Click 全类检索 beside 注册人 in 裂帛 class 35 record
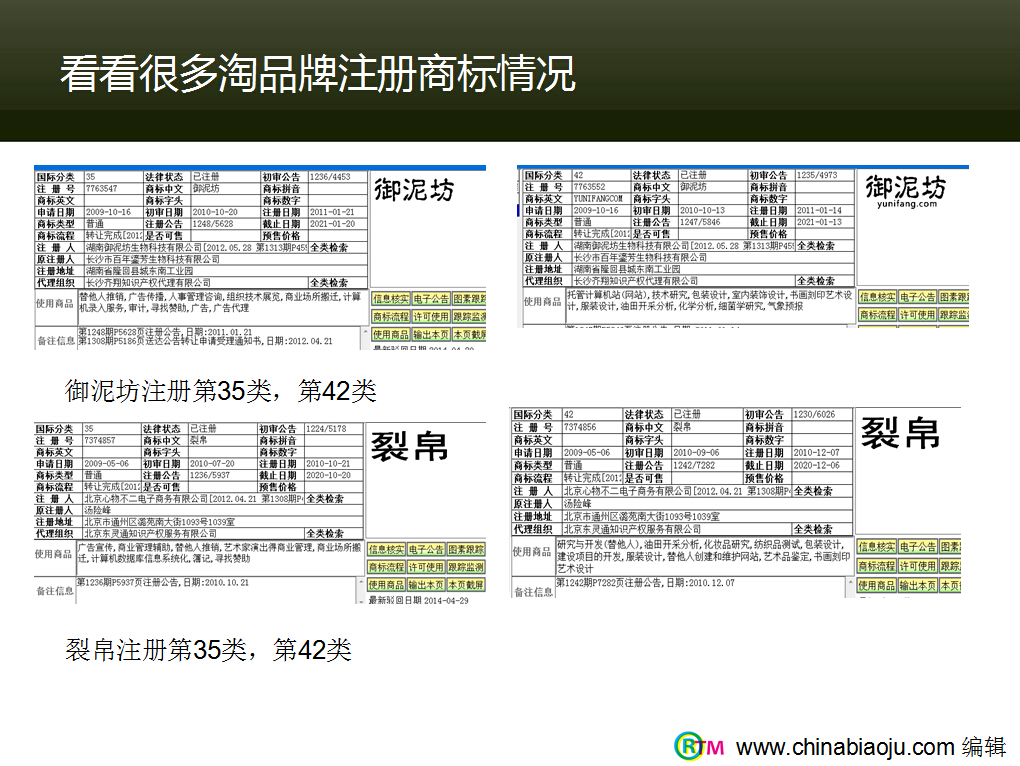 pyautogui.click(x=325, y=499)
